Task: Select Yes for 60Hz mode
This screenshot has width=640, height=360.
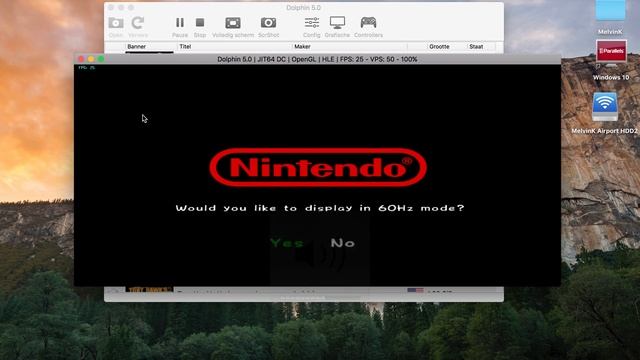Action: (x=287, y=243)
